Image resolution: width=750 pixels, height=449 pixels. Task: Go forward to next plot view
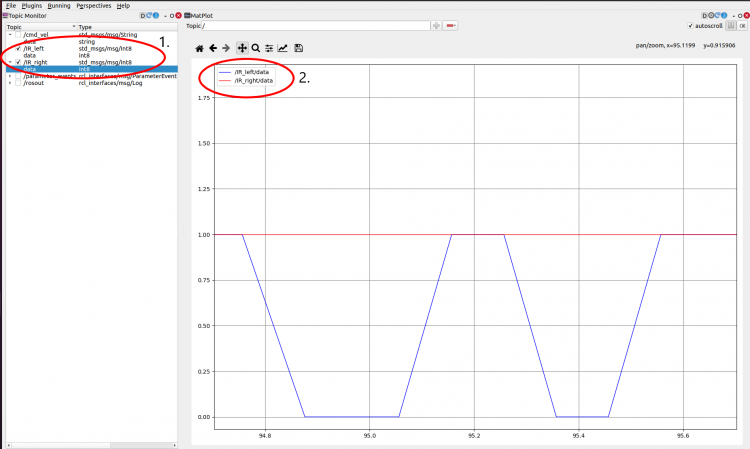pyautogui.click(x=227, y=48)
